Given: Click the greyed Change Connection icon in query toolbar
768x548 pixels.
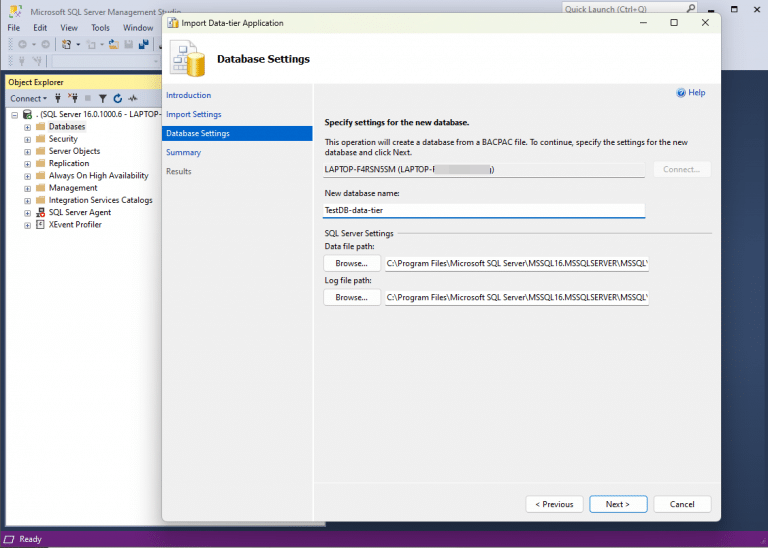Looking at the screenshot, I should 37,61.
